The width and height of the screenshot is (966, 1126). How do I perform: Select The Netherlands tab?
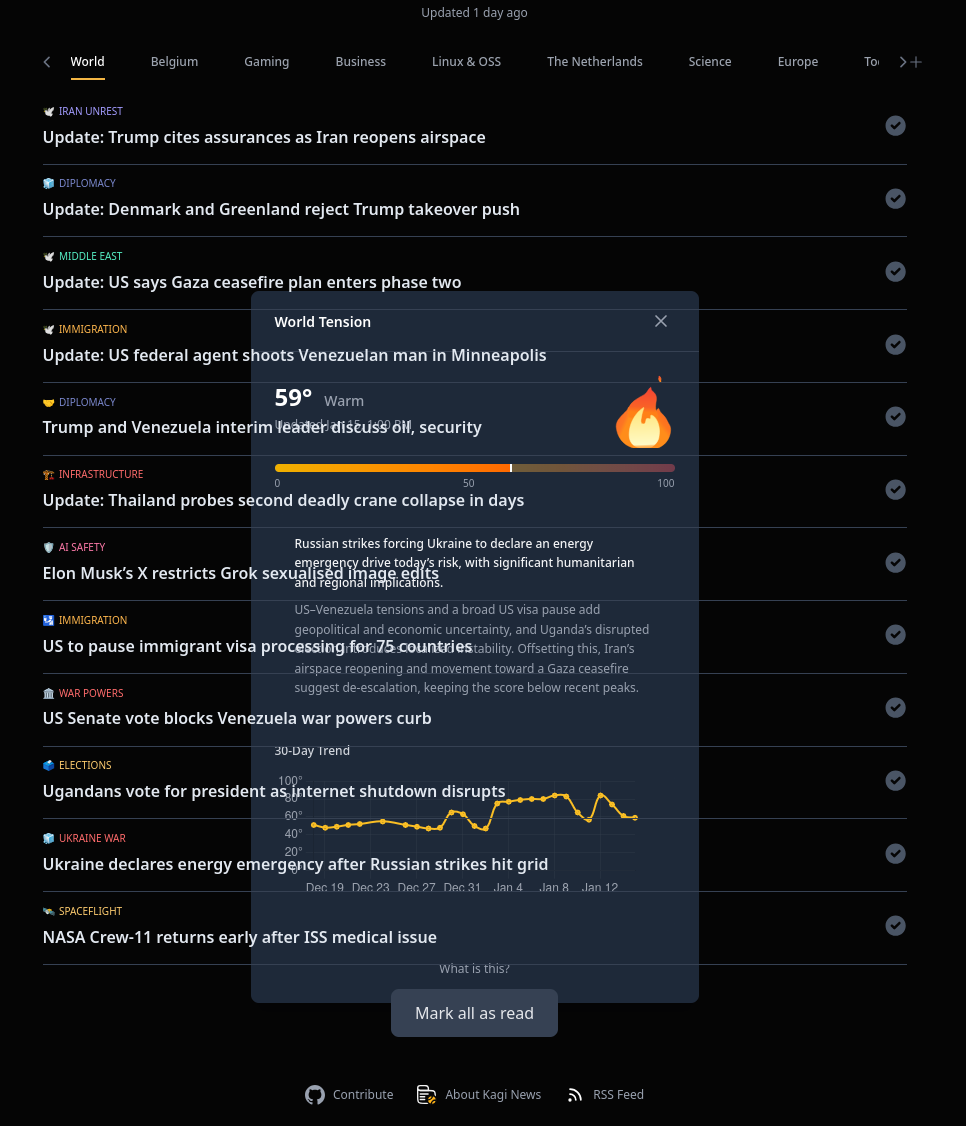[594, 62]
